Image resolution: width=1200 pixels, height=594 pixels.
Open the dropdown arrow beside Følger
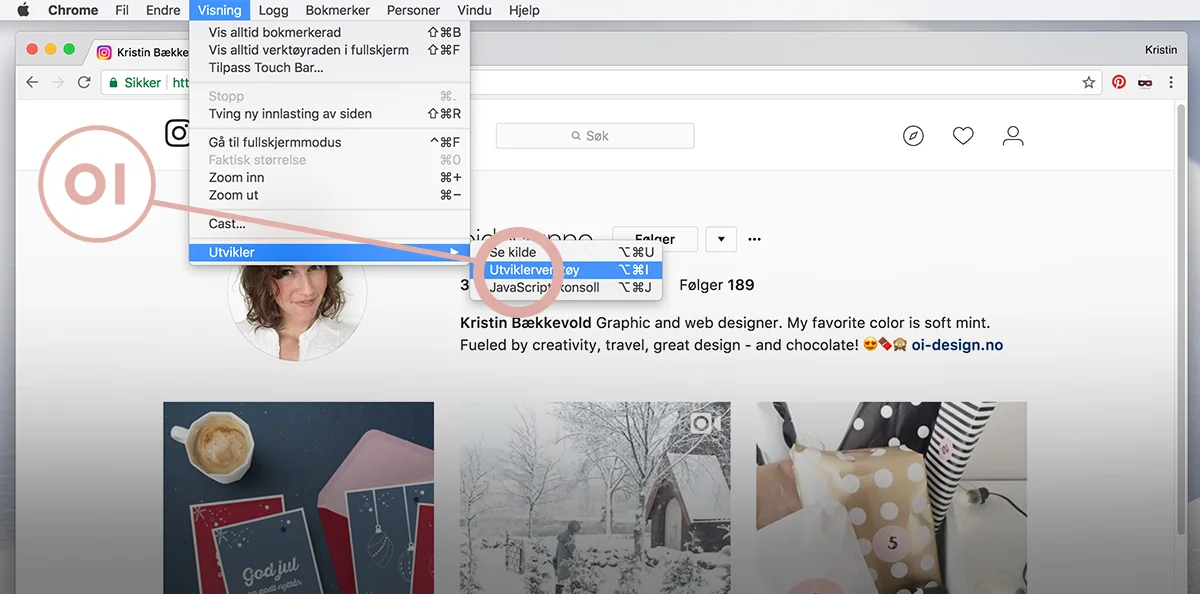pos(721,239)
